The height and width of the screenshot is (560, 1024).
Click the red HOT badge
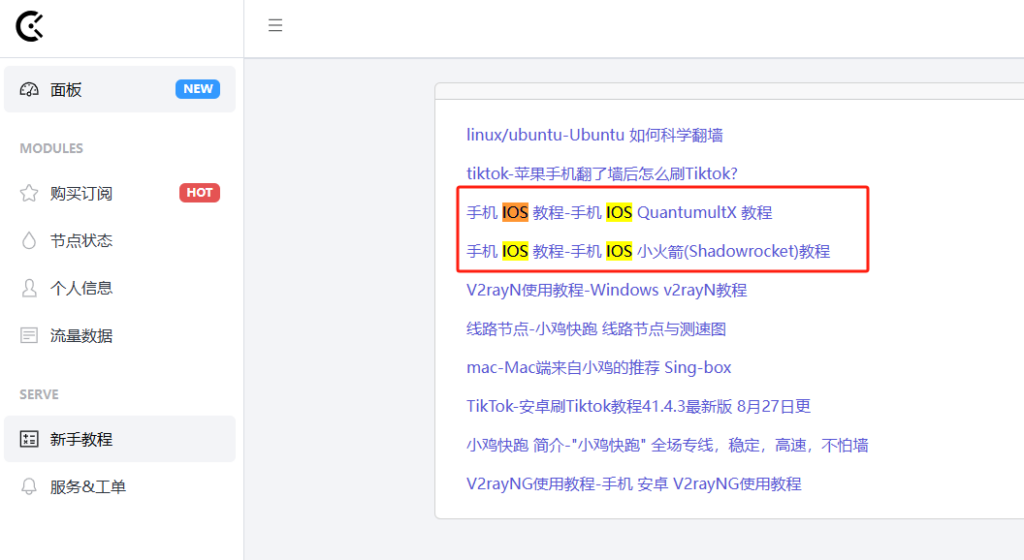199,192
